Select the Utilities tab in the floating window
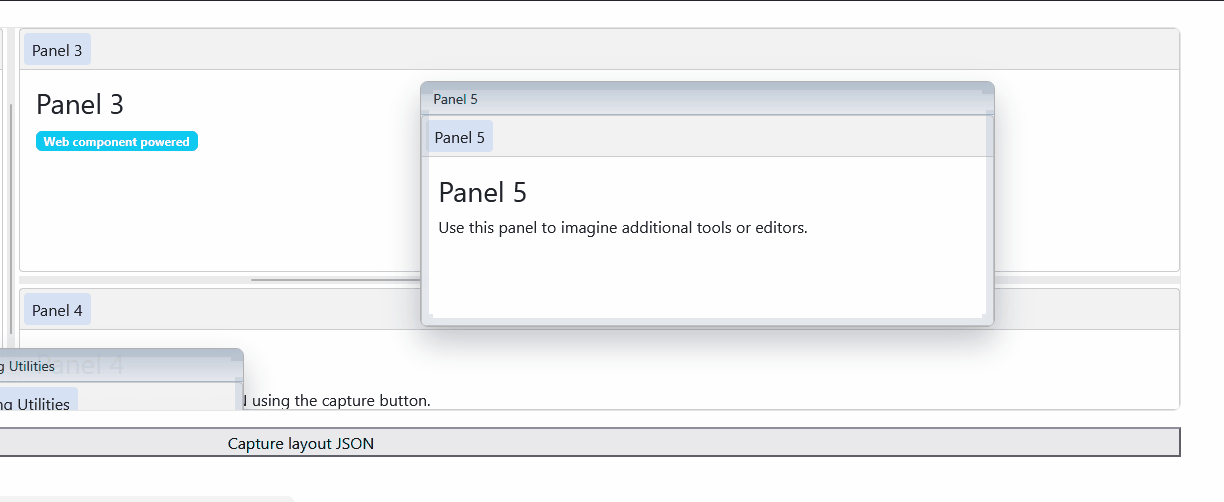The image size is (1224, 502). click(38, 403)
